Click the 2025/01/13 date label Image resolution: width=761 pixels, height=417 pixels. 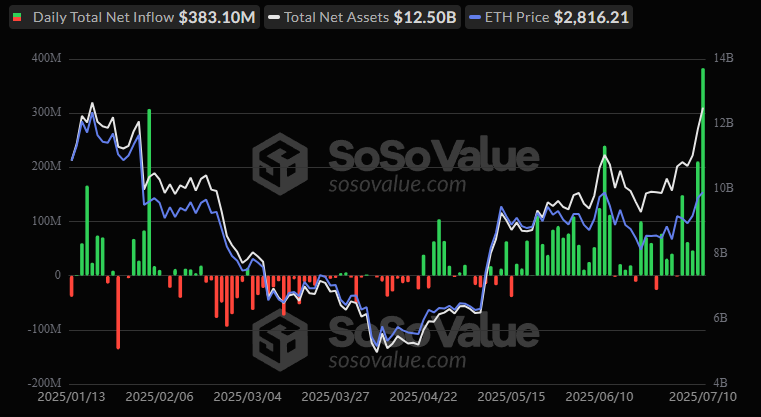coord(71,397)
